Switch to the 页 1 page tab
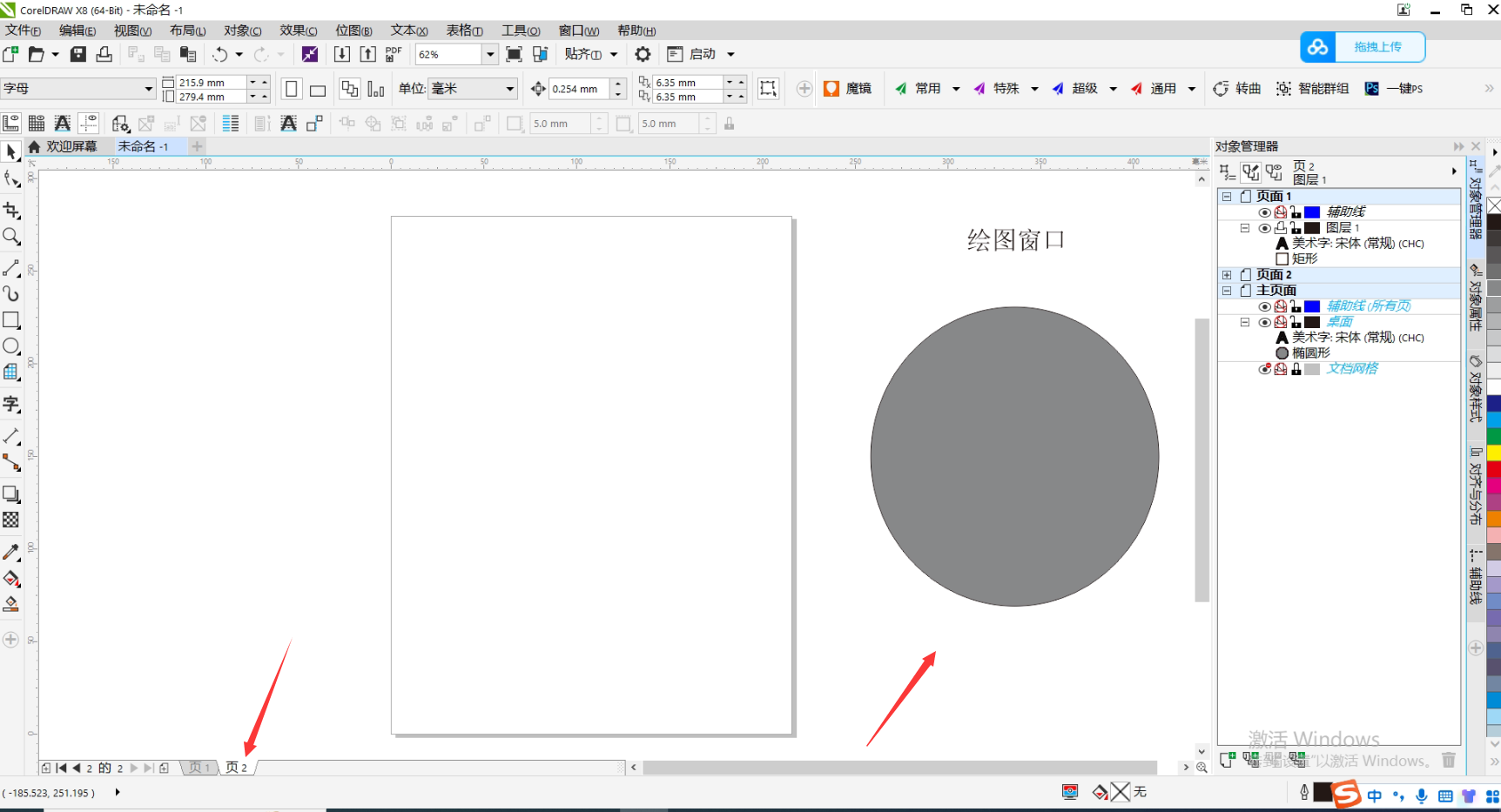Screen dimensions: 1501x812 click(x=199, y=768)
